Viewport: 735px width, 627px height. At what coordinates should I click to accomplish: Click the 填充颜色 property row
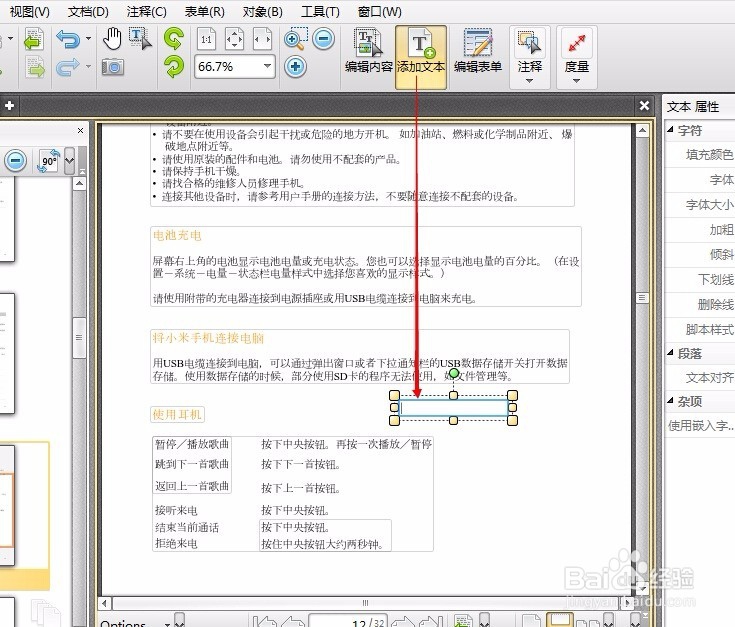tap(700, 155)
